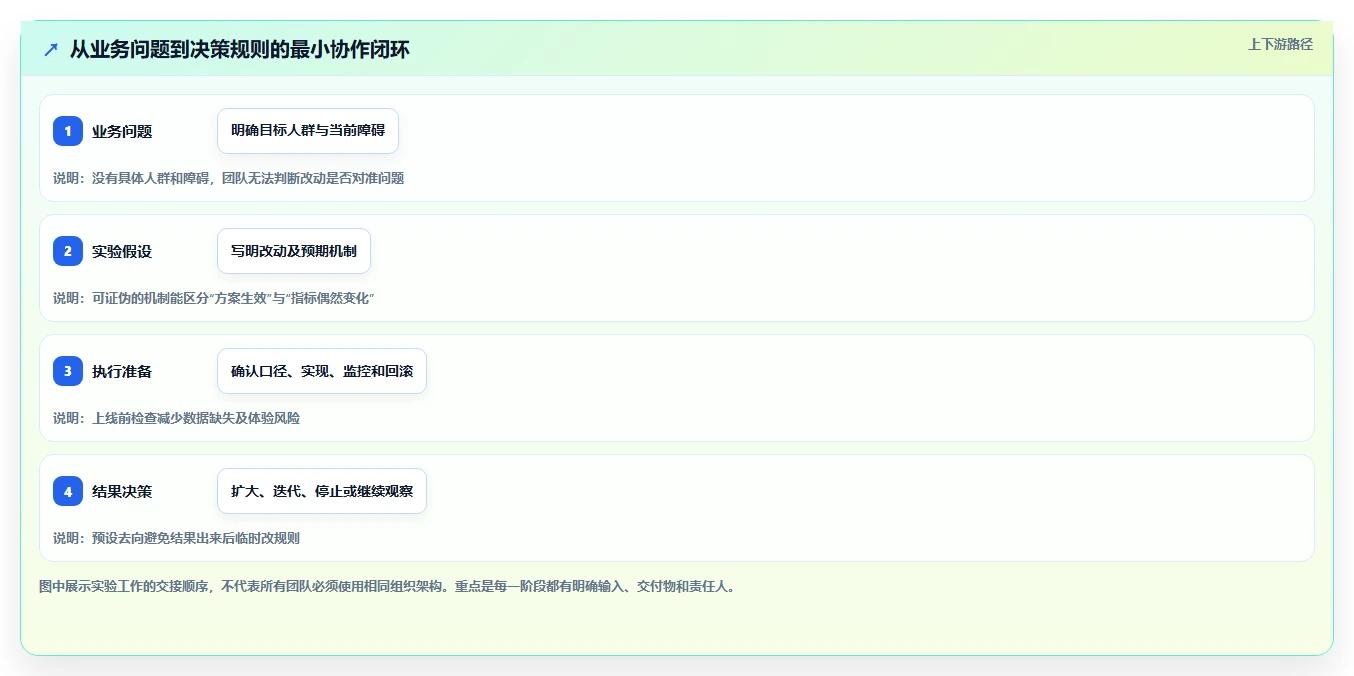
Task: Click the note 没有具体人群和障碍
Action: pos(229,178)
